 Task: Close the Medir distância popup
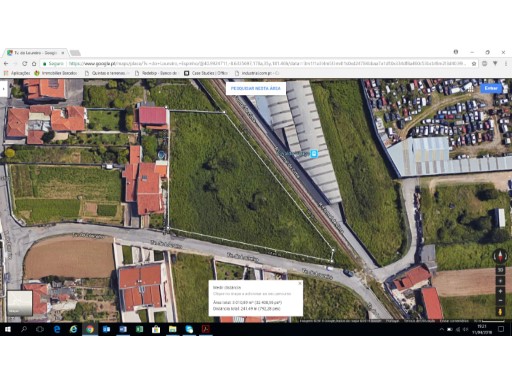(299, 284)
